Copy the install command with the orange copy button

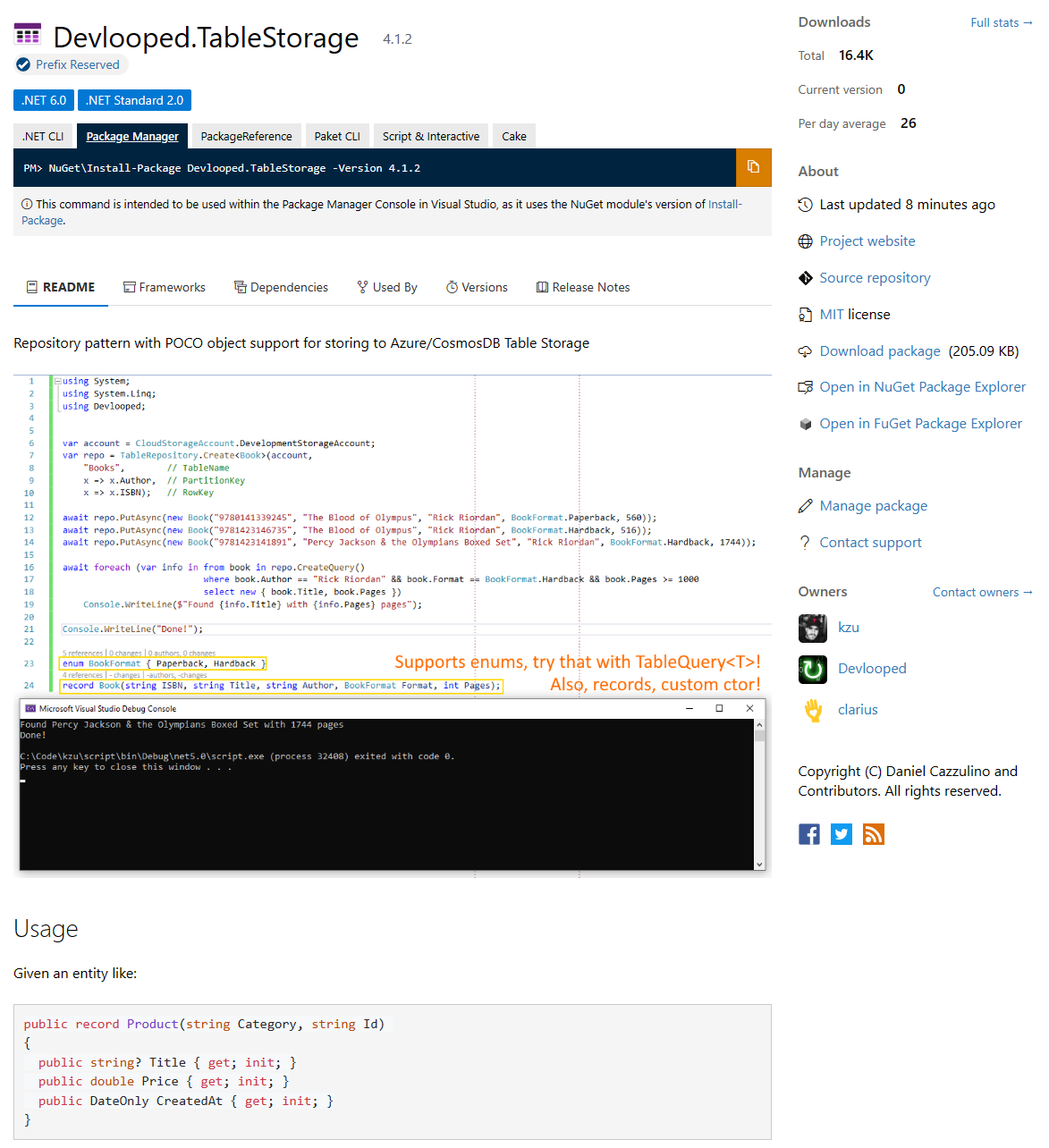(753, 167)
